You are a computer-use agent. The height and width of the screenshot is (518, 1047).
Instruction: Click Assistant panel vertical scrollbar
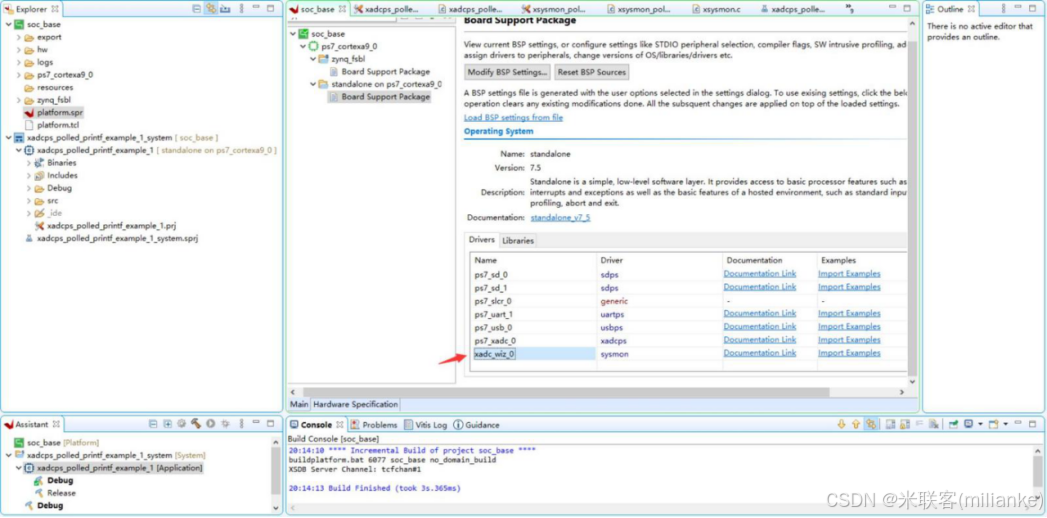pos(276,471)
